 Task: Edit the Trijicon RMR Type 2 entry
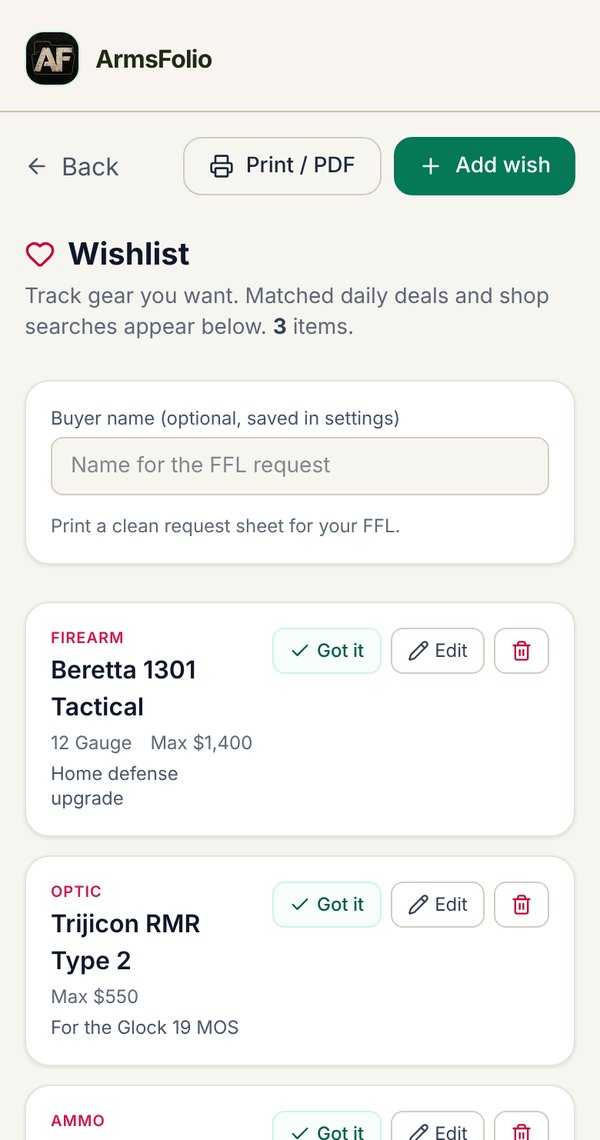click(437, 904)
